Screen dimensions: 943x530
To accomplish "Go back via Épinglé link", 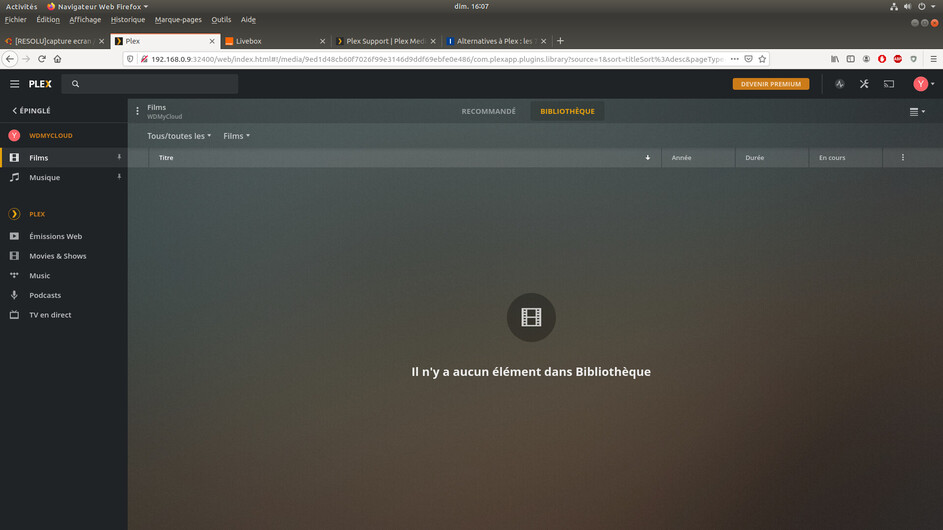I will [31, 111].
